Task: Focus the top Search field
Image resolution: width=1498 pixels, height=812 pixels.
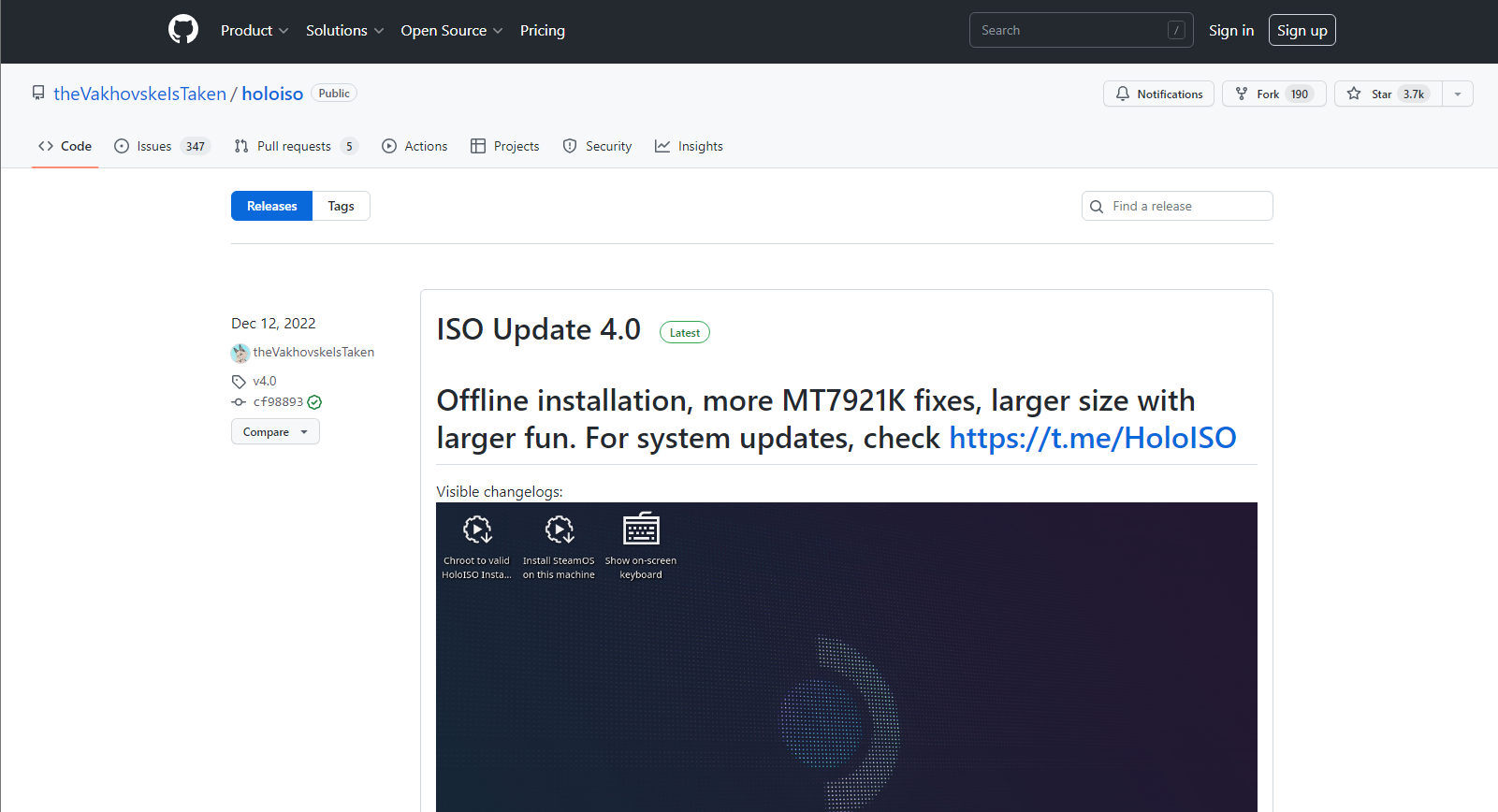Action: (x=1081, y=30)
